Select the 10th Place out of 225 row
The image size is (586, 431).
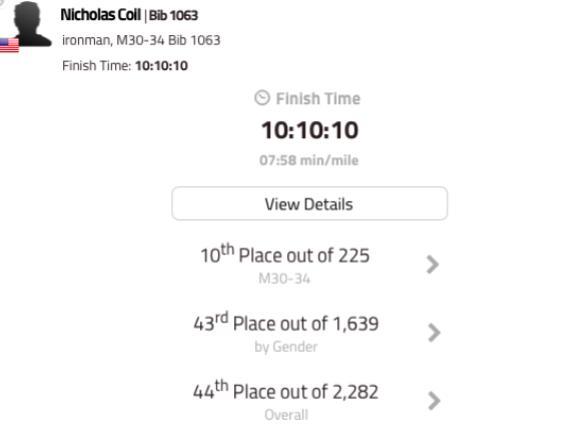pyautogui.click(x=309, y=264)
